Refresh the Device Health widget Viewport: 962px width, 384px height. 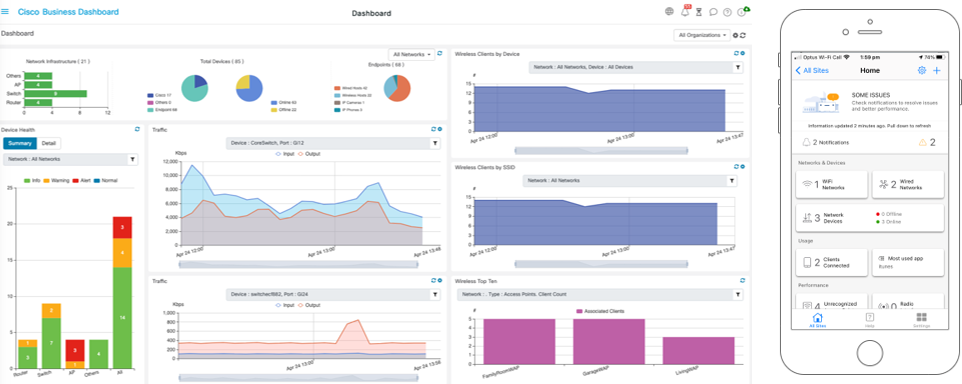click(137, 129)
